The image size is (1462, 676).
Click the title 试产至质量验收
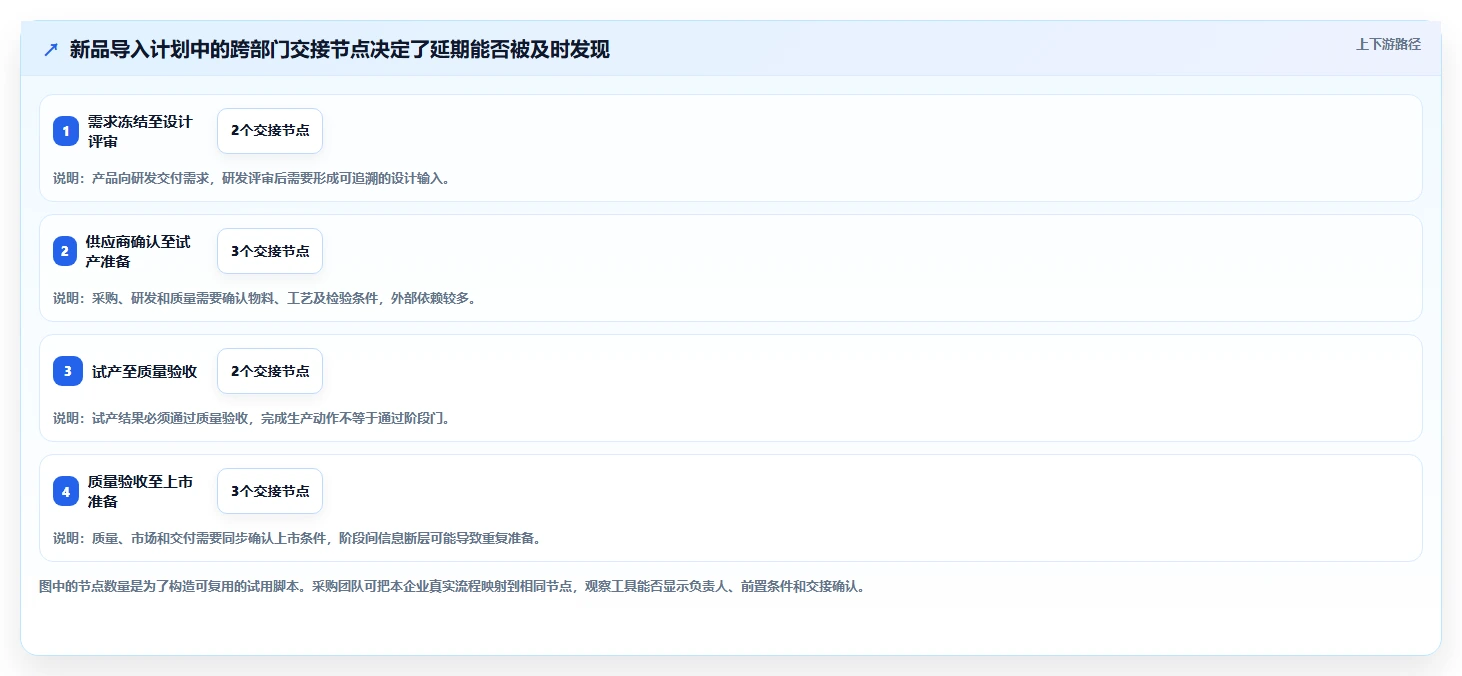[144, 371]
